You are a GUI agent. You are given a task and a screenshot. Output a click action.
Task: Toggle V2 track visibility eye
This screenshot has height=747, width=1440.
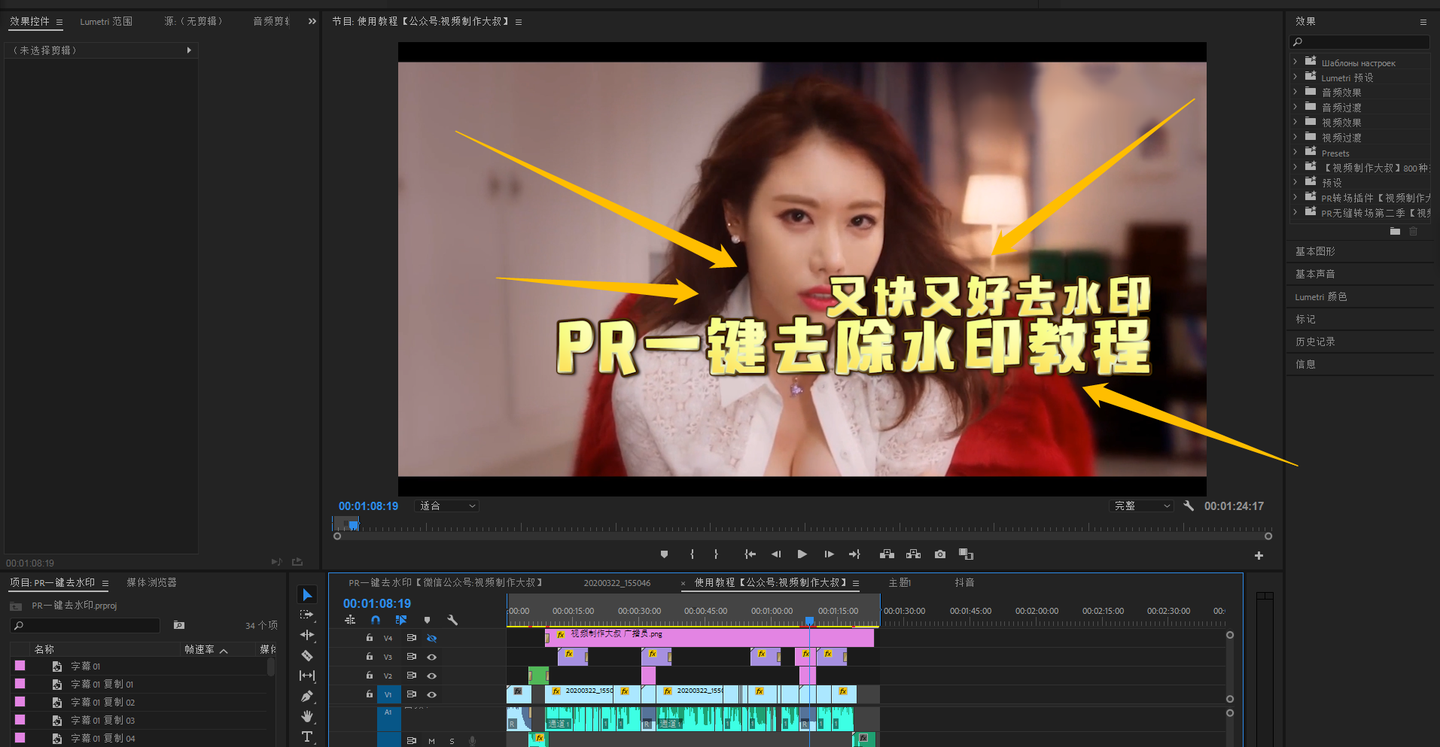(432, 676)
